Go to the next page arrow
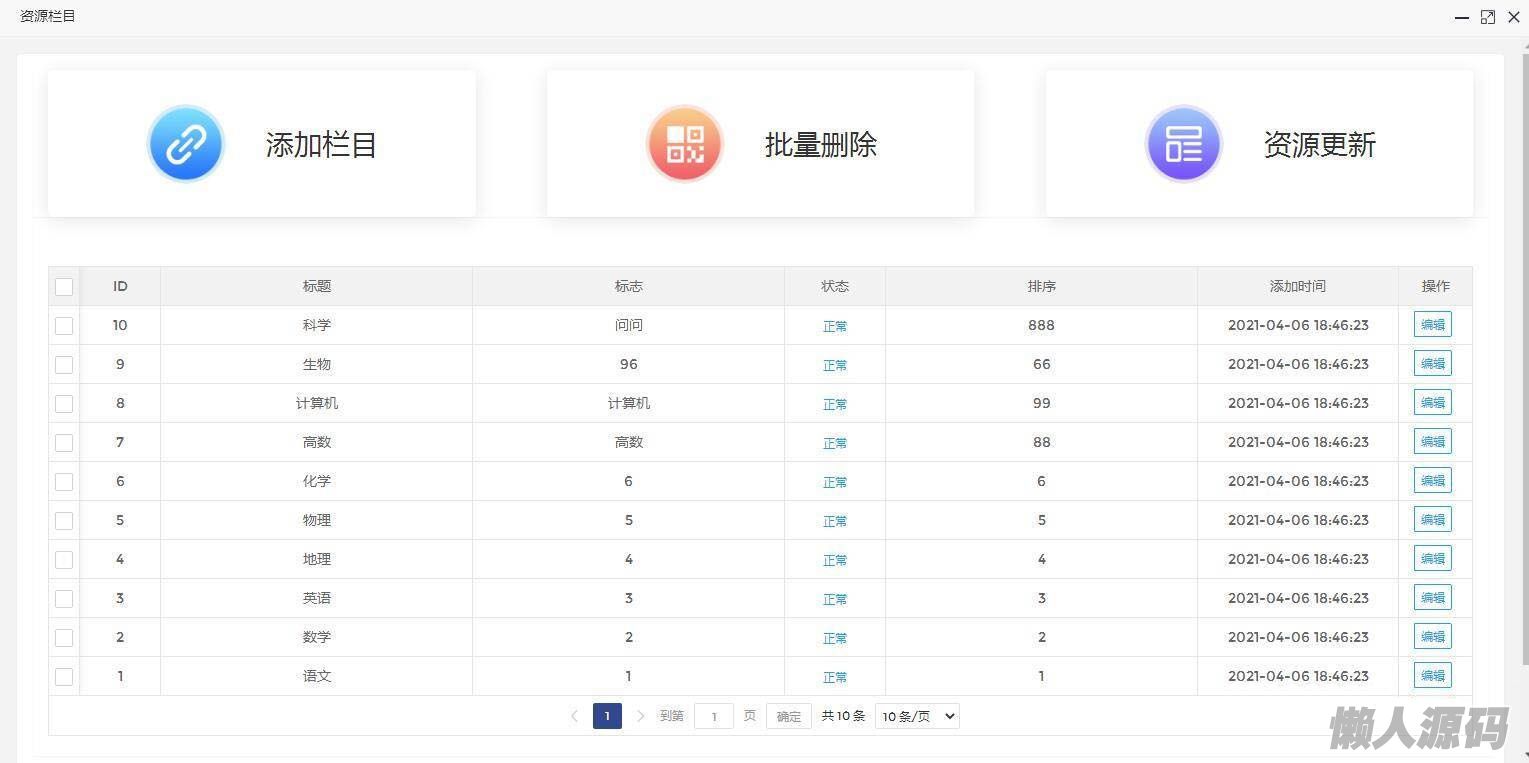Image resolution: width=1529 pixels, height=763 pixels. pos(641,716)
